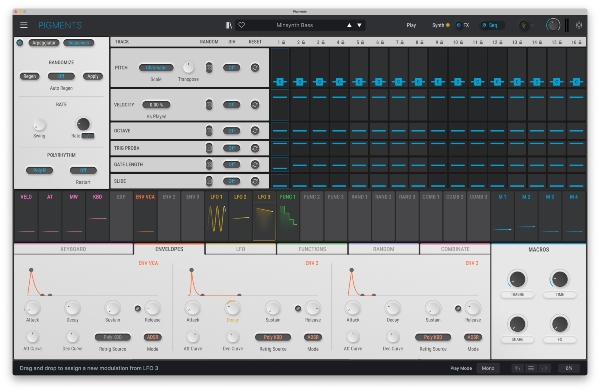Click the Trig Proba track randomize dice icon
600x392 pixels.
coord(209,148)
